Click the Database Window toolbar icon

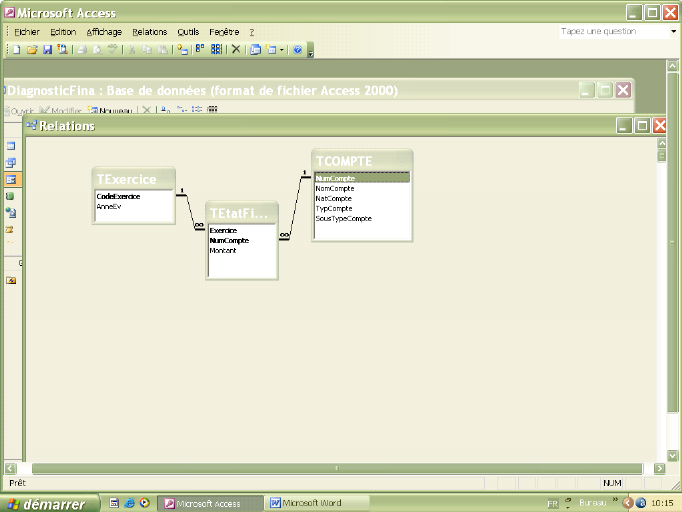tap(255, 49)
